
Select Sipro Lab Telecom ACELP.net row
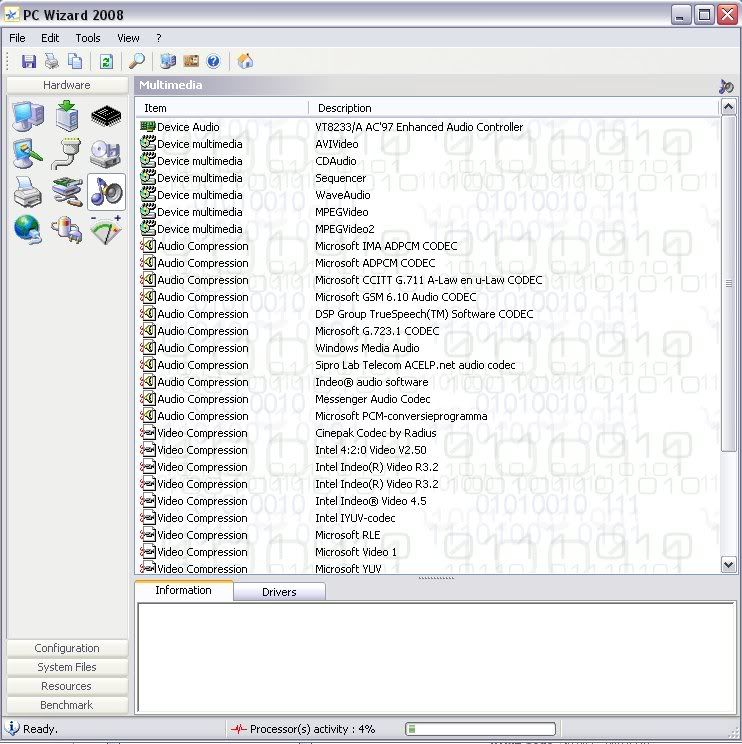click(429, 365)
